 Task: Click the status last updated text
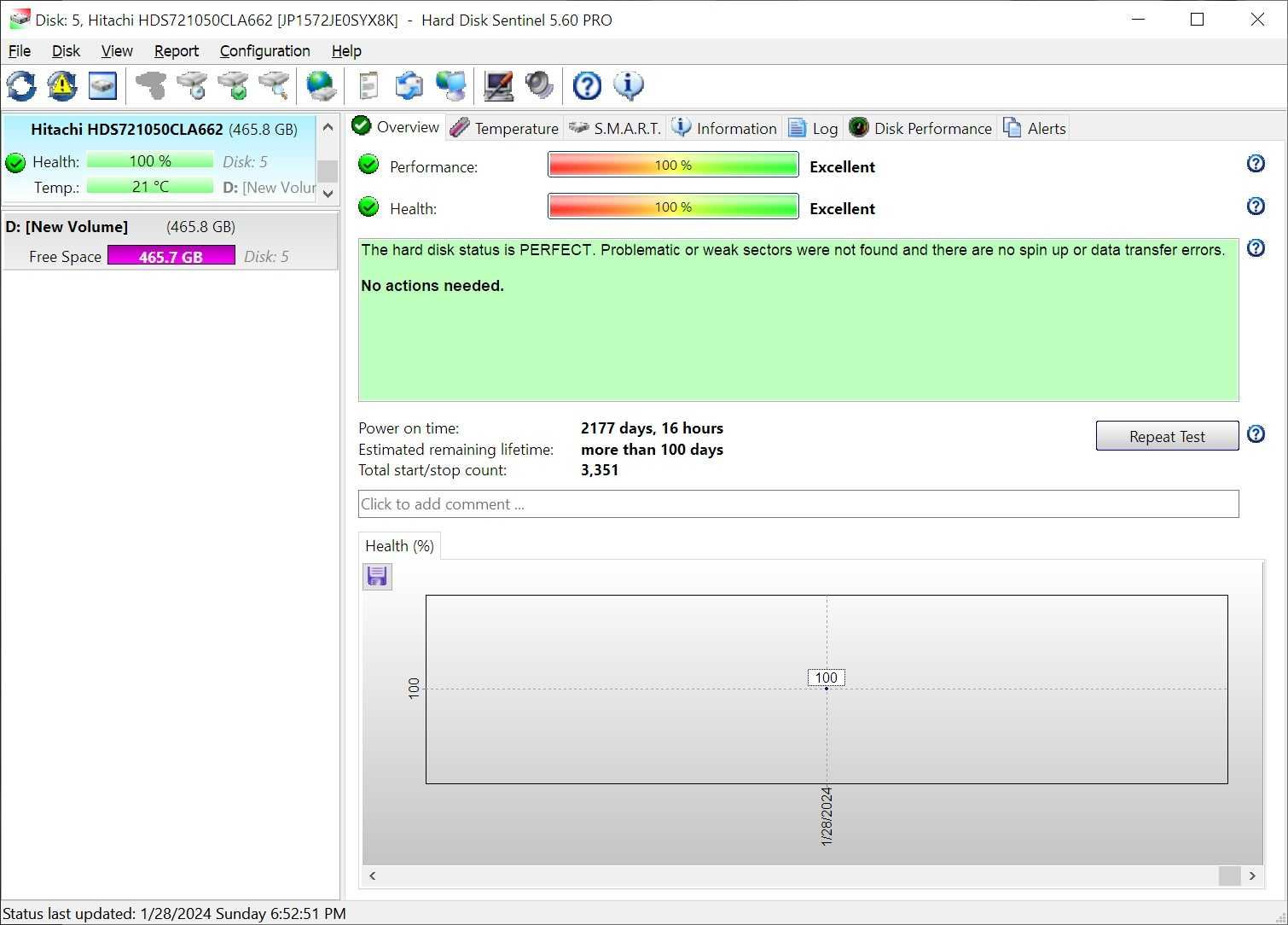[x=174, y=914]
